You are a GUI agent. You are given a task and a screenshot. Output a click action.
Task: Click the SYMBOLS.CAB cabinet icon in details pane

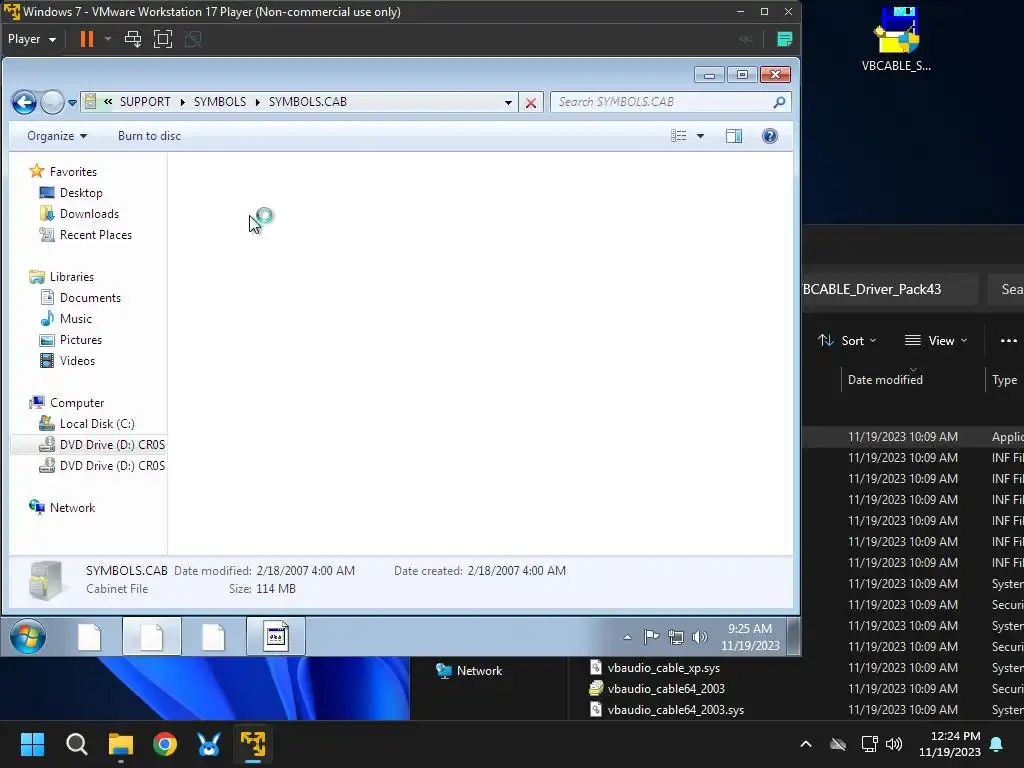(x=46, y=581)
